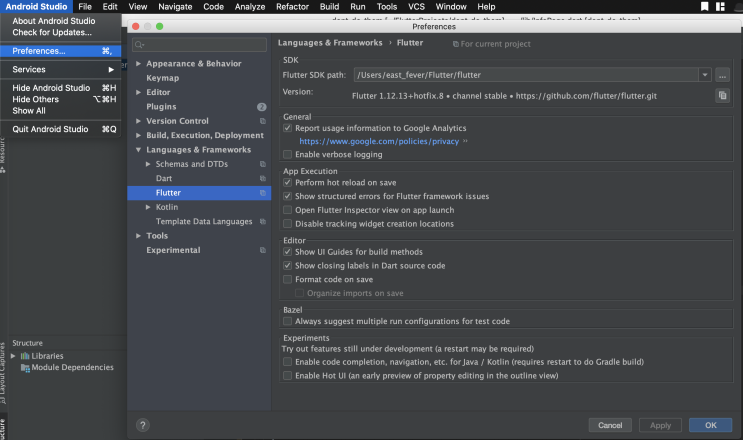Toggle Show closing labels in Dart code
Screen dimensions: 743x440
287,266
